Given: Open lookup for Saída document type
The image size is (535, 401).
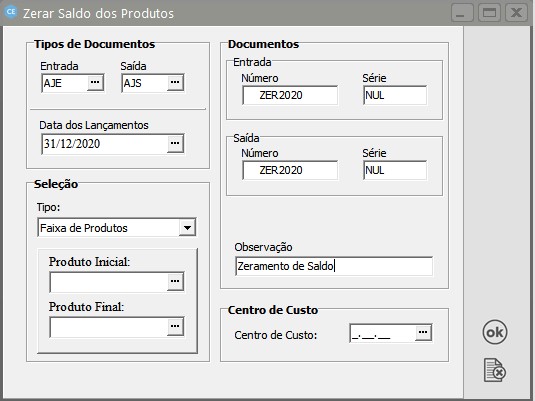Looking at the screenshot, I should coord(175,83).
